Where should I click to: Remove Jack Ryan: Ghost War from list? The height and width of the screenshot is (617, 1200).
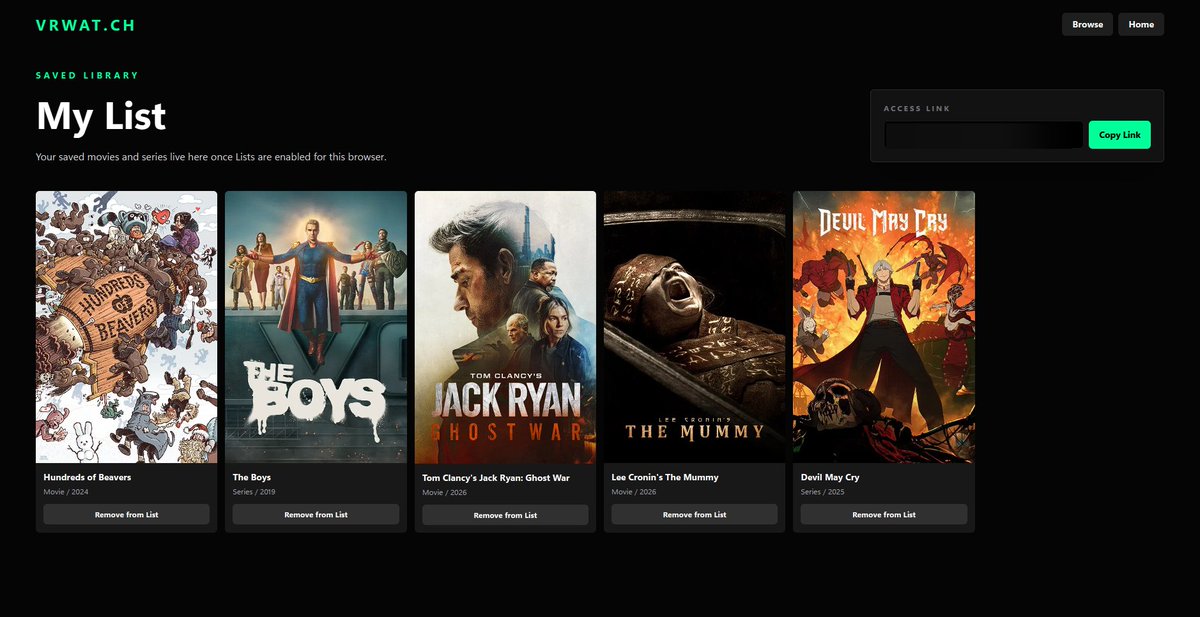pos(505,515)
